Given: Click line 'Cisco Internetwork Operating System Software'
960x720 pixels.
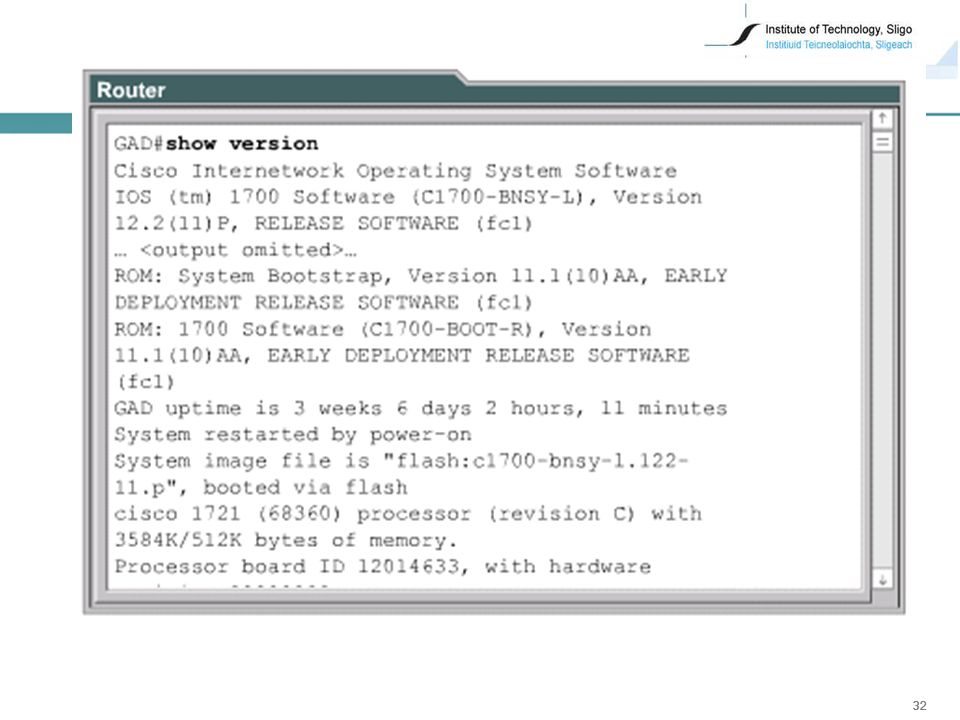Looking at the screenshot, I should (396, 171).
